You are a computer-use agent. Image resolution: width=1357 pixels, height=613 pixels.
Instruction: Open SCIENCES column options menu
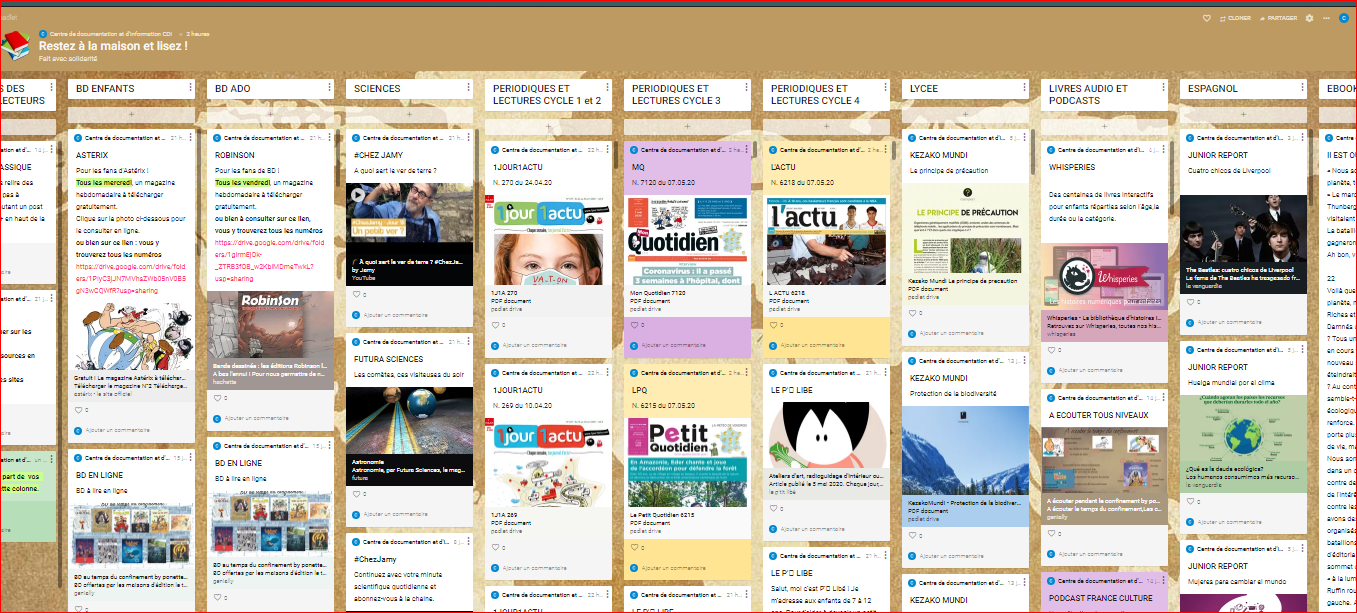click(x=468, y=88)
